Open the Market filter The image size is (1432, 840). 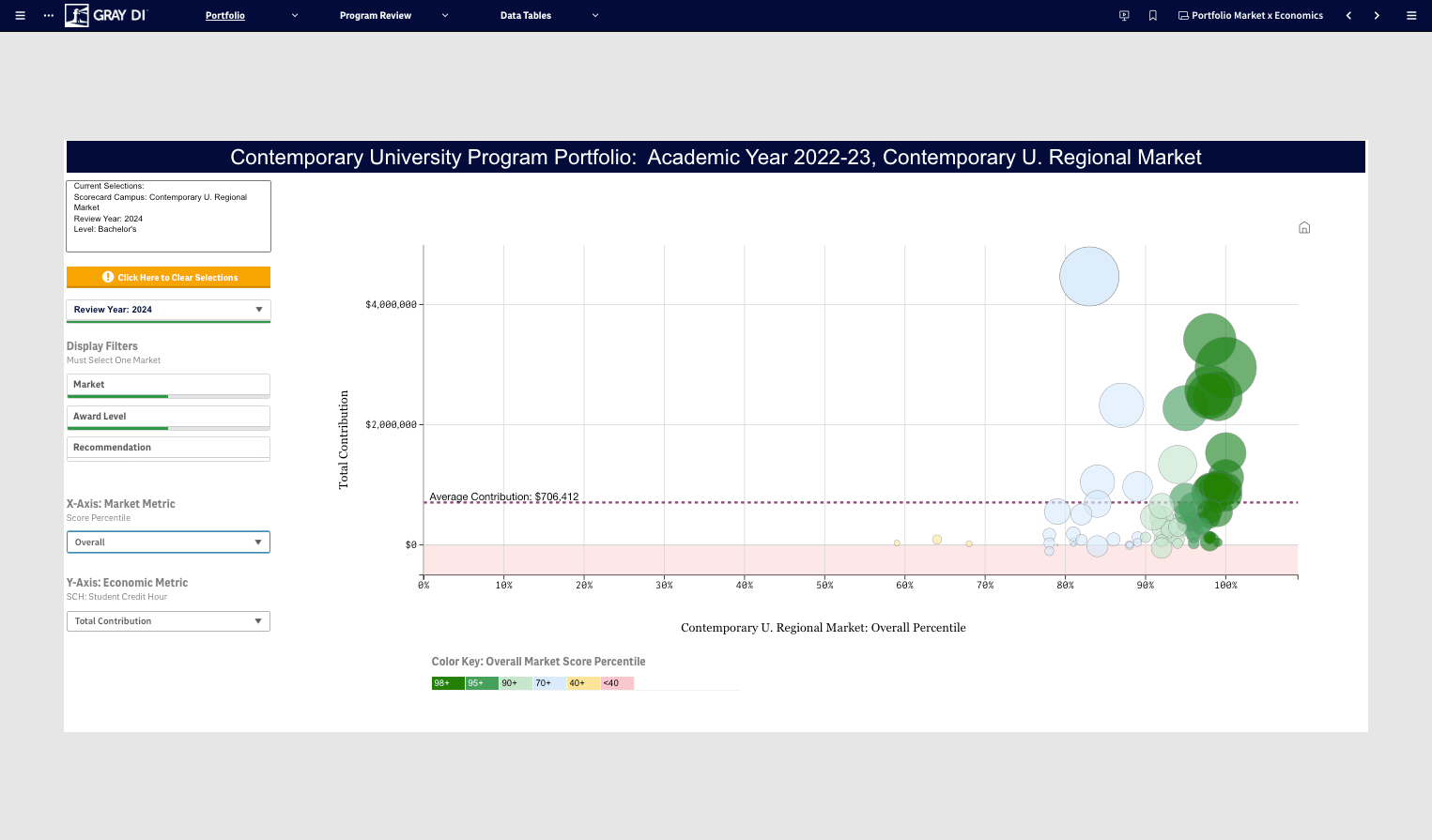pyautogui.click(x=168, y=385)
